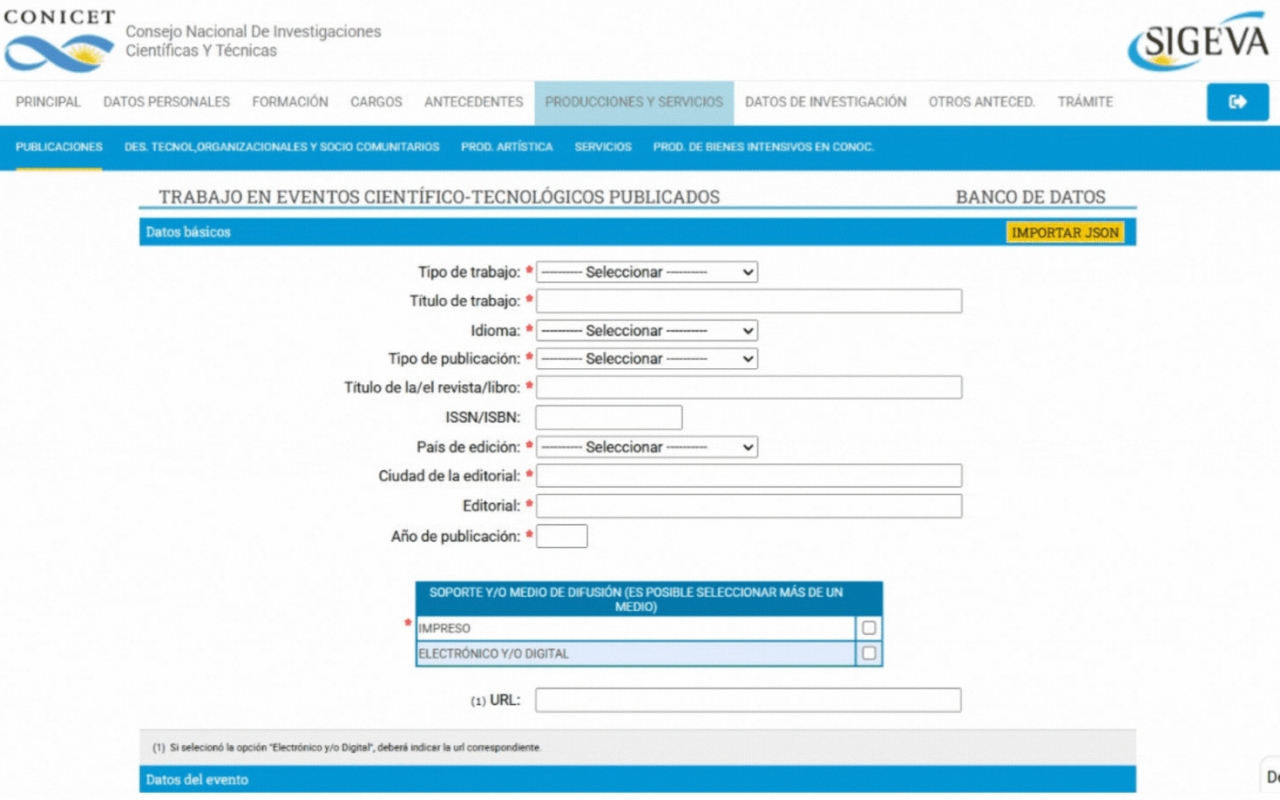1280x800 pixels.
Task: Click the logout icon button
Action: pyautogui.click(x=1237, y=102)
